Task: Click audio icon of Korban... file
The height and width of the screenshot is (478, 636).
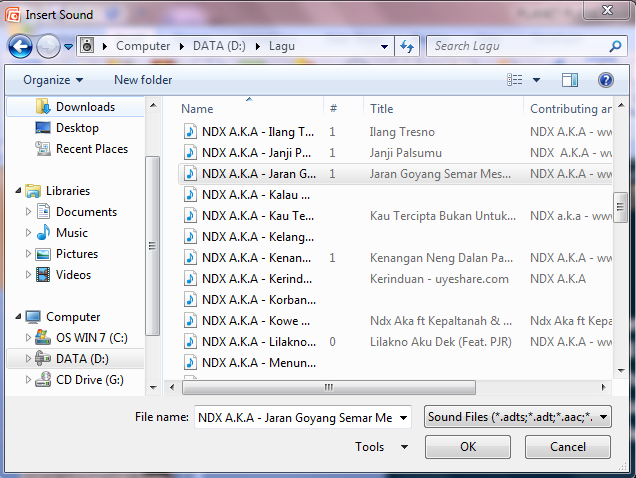Action: point(190,299)
